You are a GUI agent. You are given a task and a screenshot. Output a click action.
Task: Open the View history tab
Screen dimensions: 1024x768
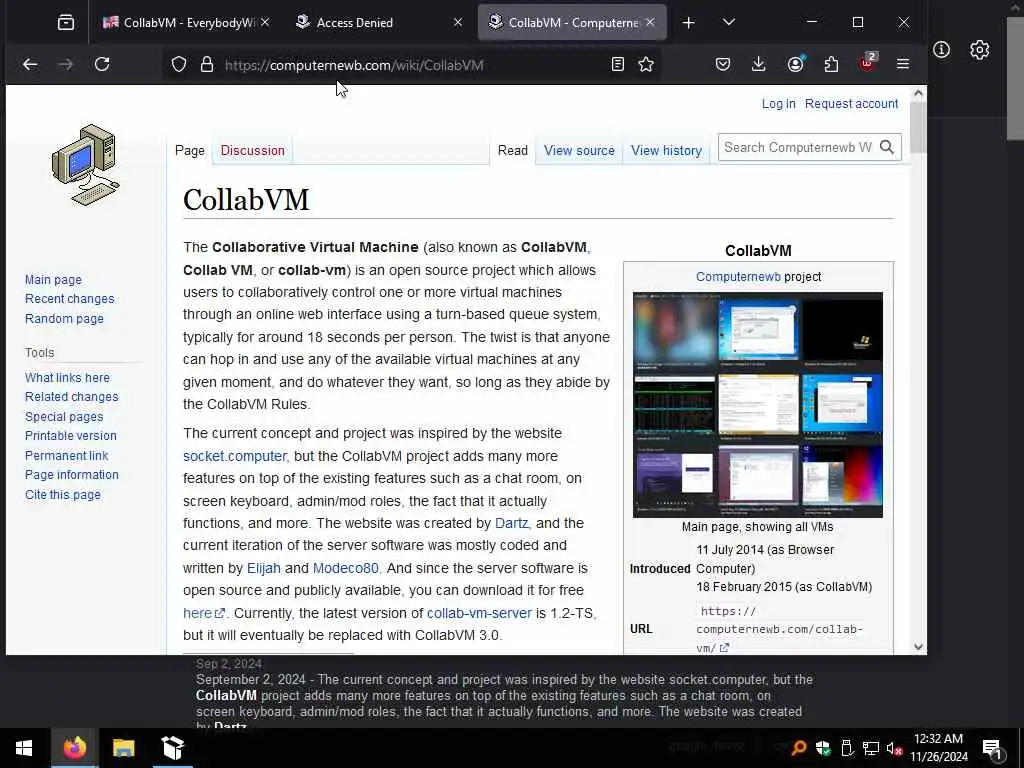coord(666,151)
